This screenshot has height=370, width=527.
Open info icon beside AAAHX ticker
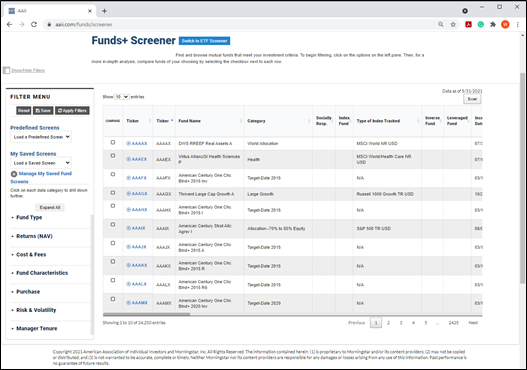click(128, 210)
